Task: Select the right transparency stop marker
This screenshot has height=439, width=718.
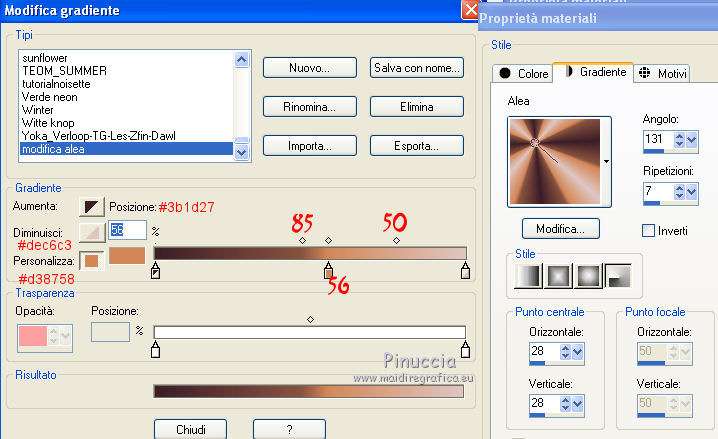Action: (x=465, y=349)
